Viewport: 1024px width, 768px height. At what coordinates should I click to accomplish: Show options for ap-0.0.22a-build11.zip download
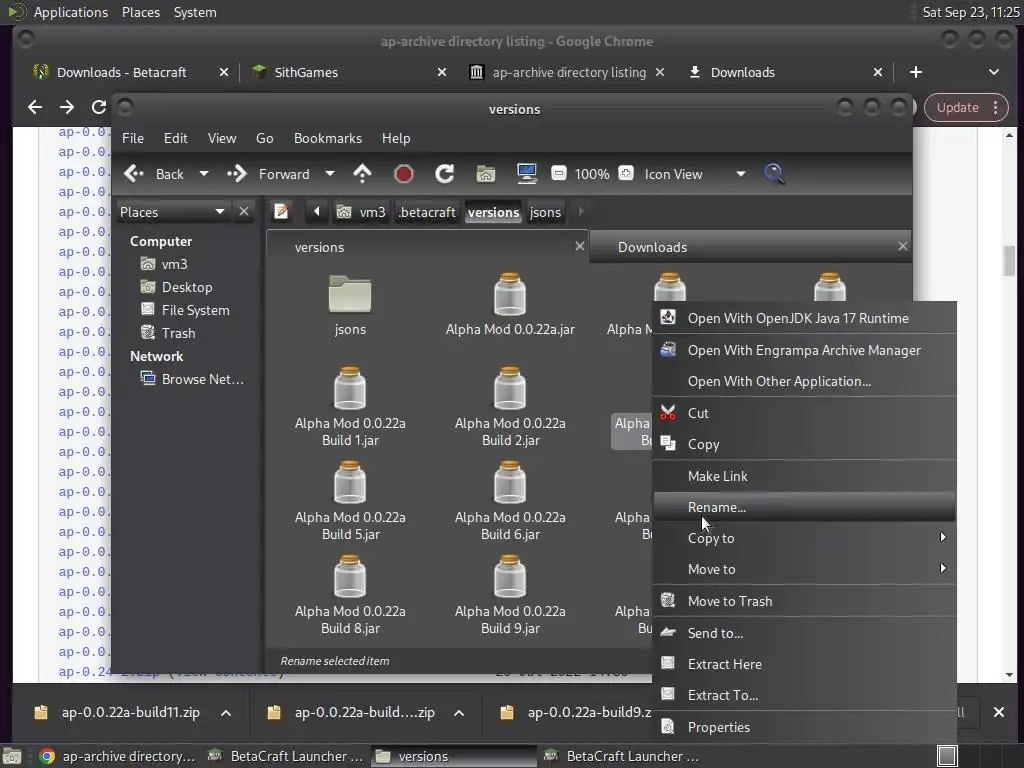[225, 712]
